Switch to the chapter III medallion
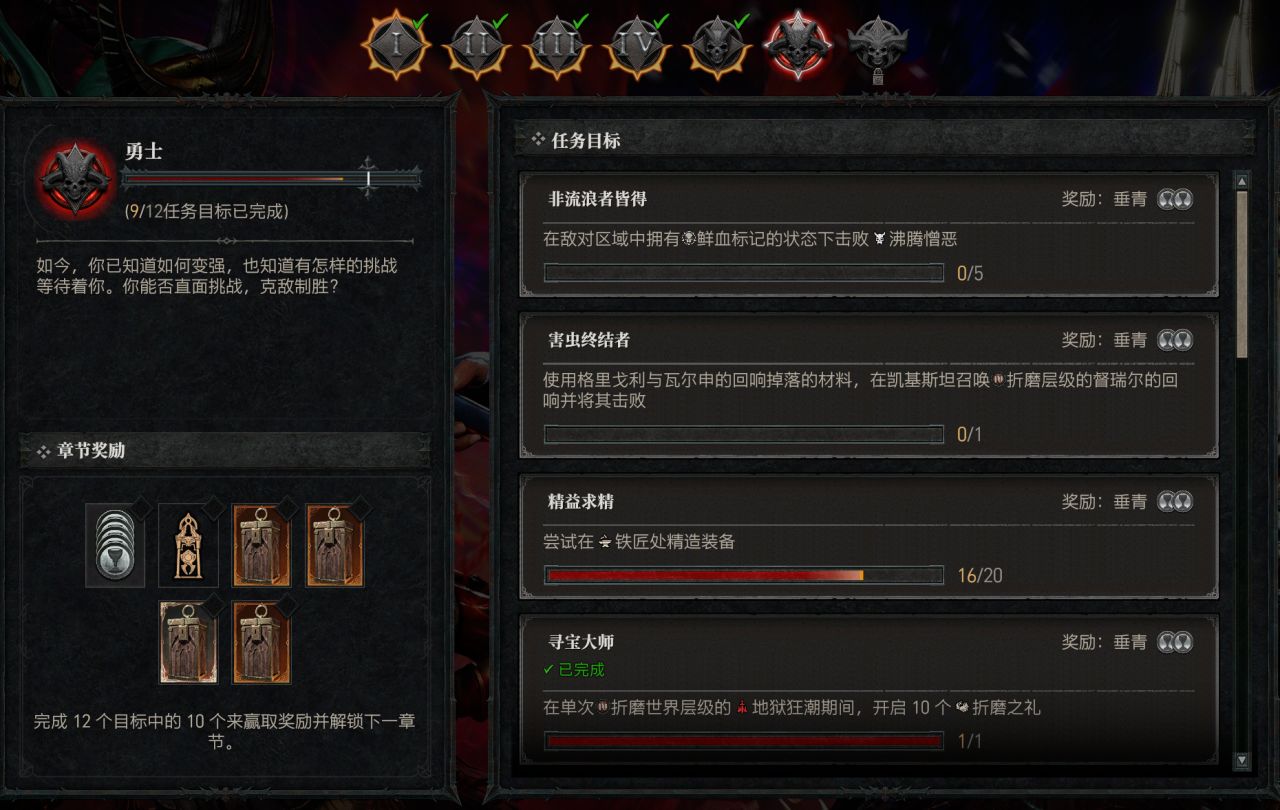1280x810 pixels. [557, 45]
